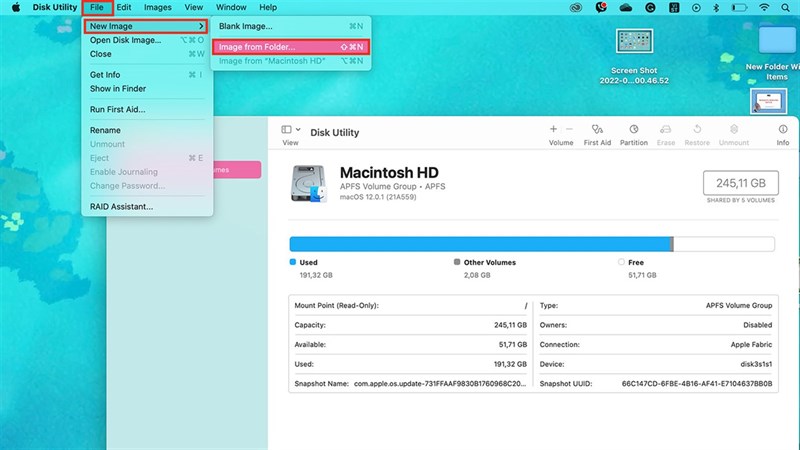Screen dimensions: 800x450
Task: Click the cloud icon in menu bar
Action: (x=626, y=8)
